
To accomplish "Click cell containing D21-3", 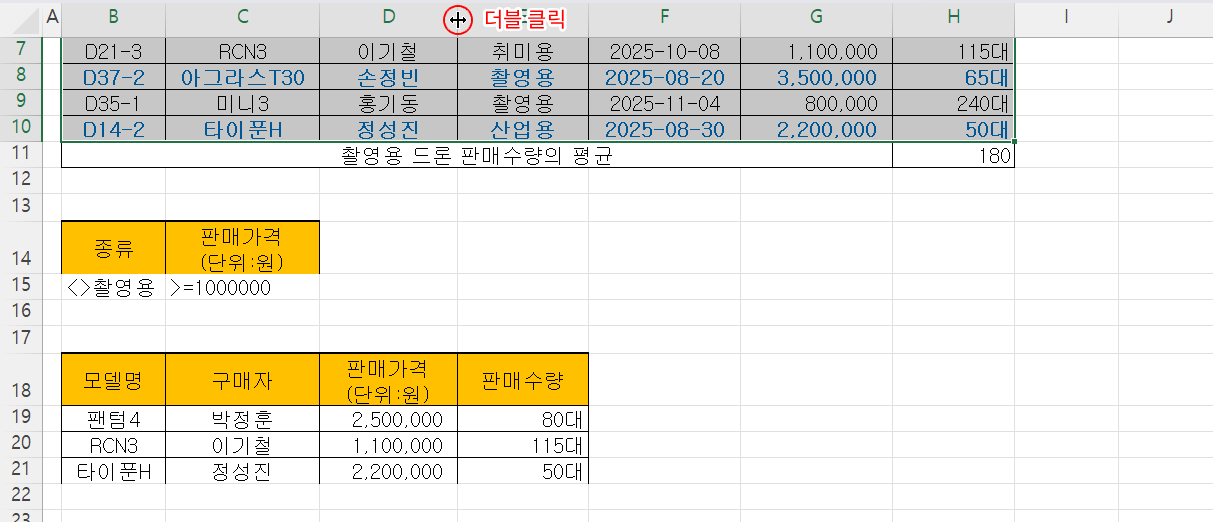I will (113, 51).
